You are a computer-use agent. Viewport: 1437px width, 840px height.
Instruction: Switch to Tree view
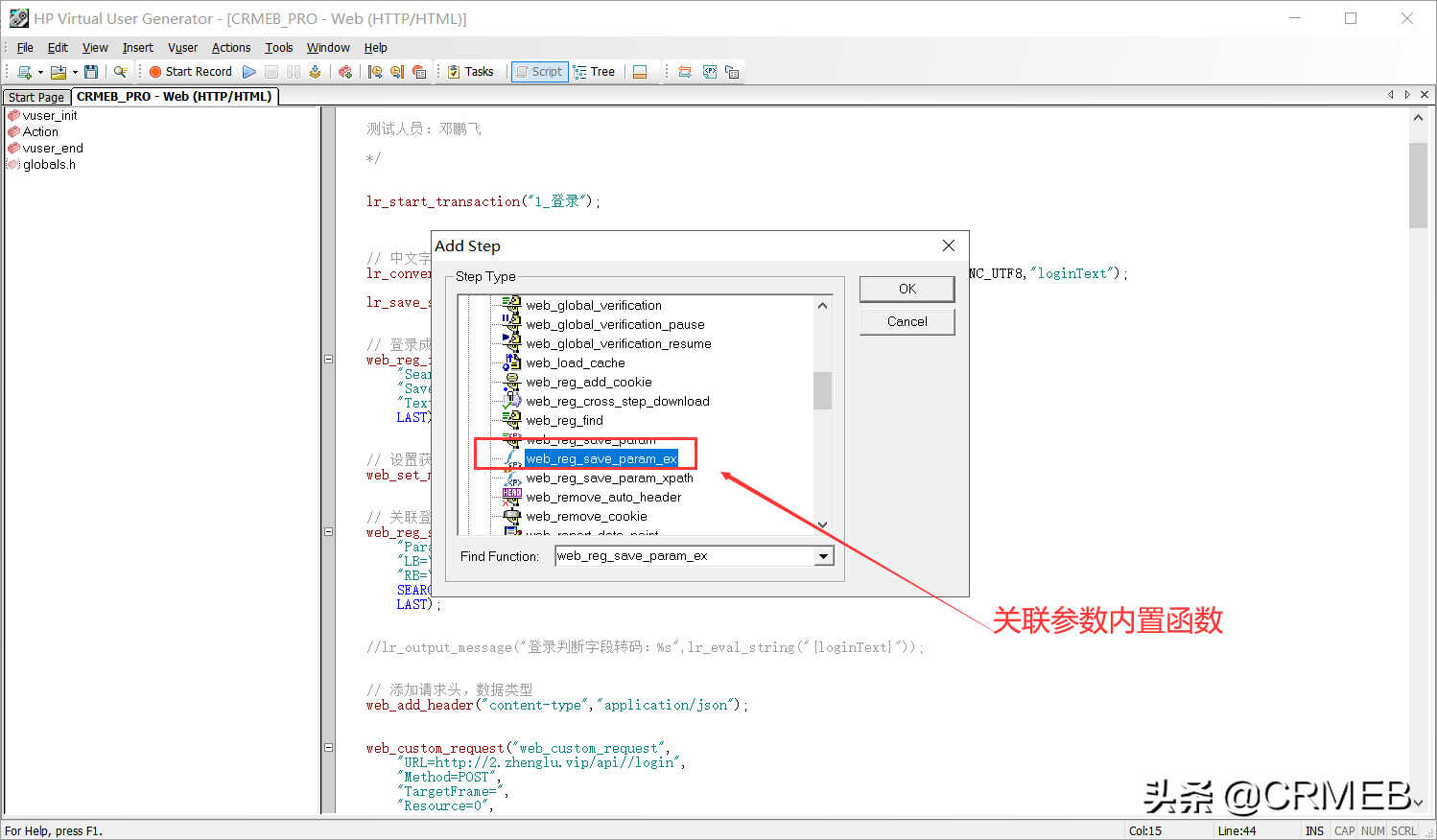(x=594, y=72)
